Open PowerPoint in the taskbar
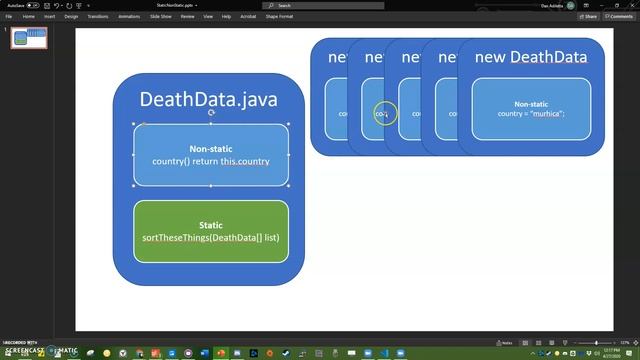The height and width of the screenshot is (360, 640). pyautogui.click(x=221, y=353)
